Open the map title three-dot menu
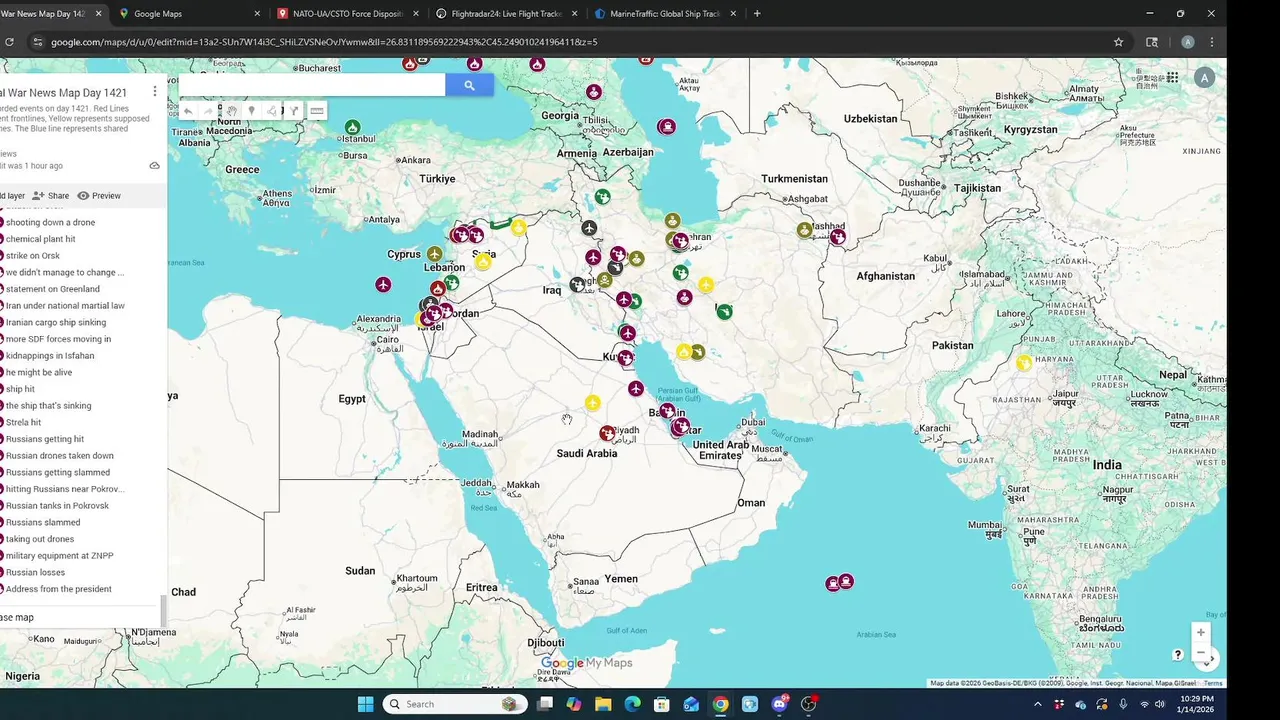 [x=154, y=91]
